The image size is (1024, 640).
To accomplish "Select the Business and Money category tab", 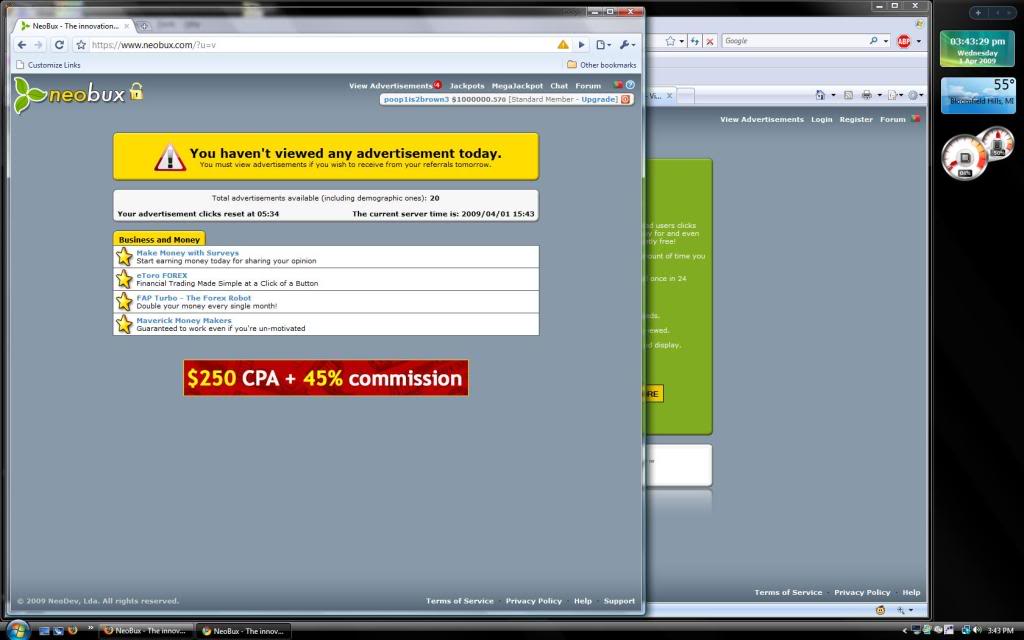I will click(159, 239).
